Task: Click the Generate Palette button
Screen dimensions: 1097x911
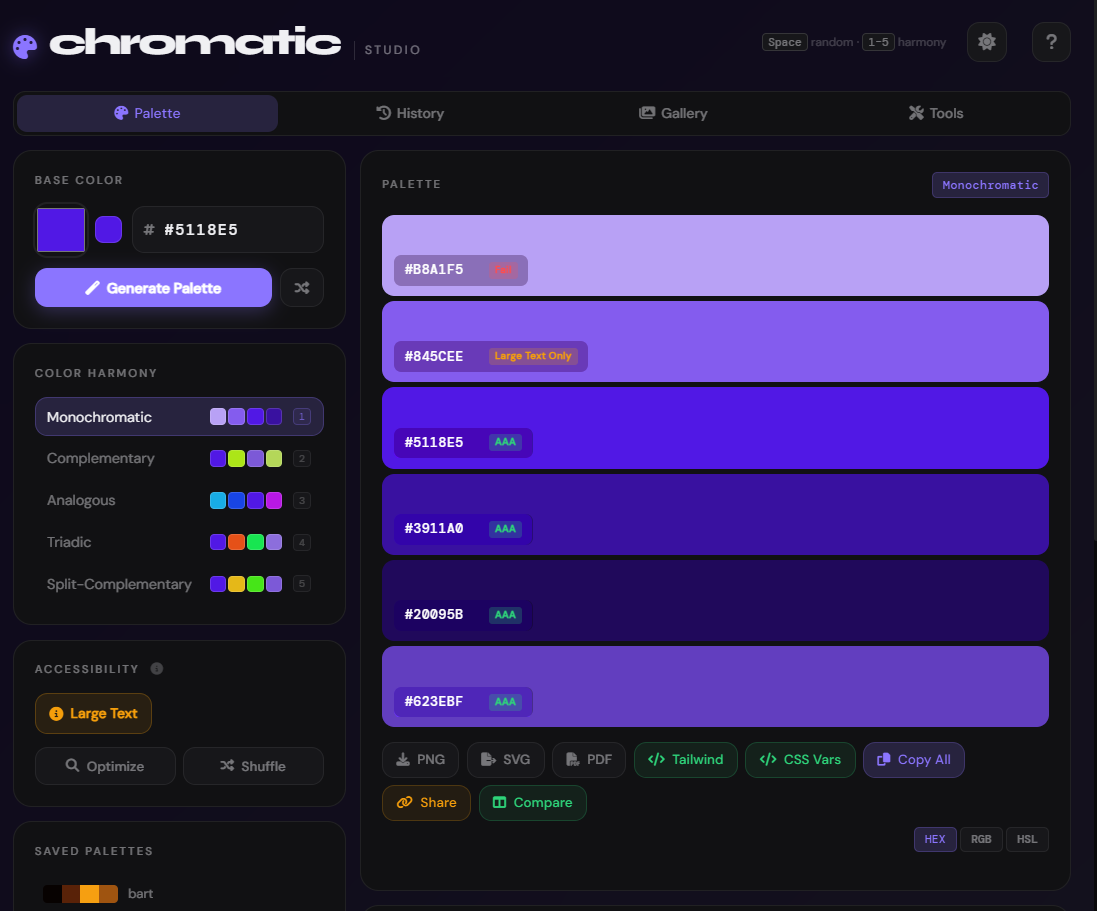Action: click(153, 288)
